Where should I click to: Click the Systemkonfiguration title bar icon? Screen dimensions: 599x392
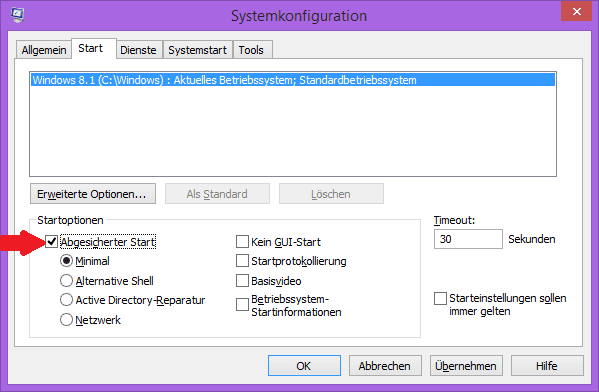(18, 15)
